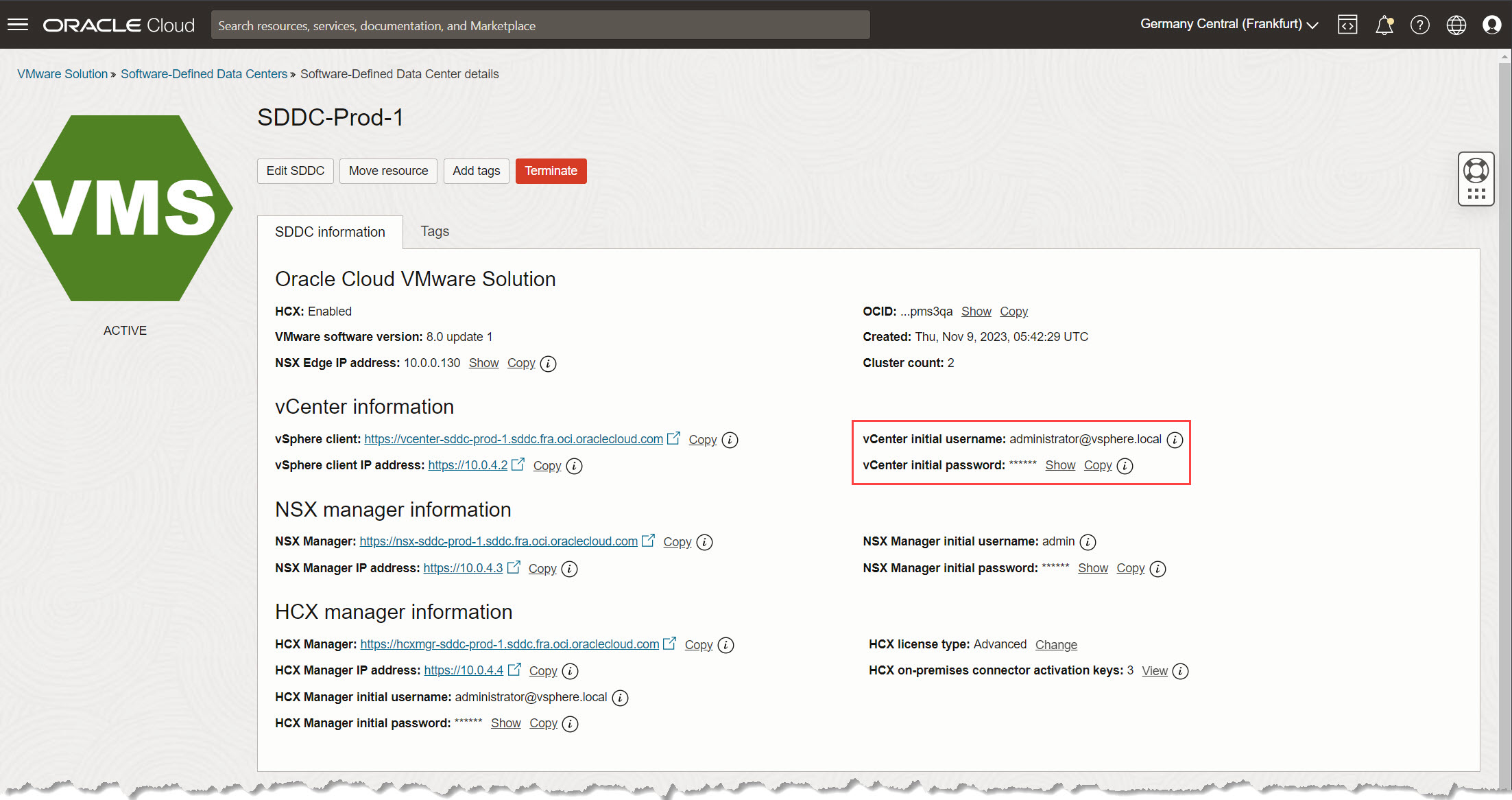The image size is (1512, 800).
Task: Open the HCX Manager URL link
Action: 509,644
